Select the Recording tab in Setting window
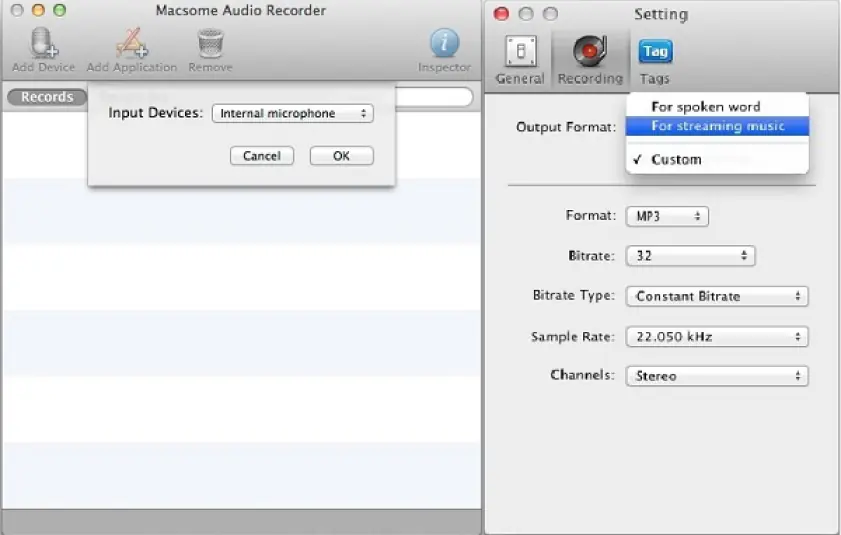This screenshot has width=841, height=535. pos(590,60)
